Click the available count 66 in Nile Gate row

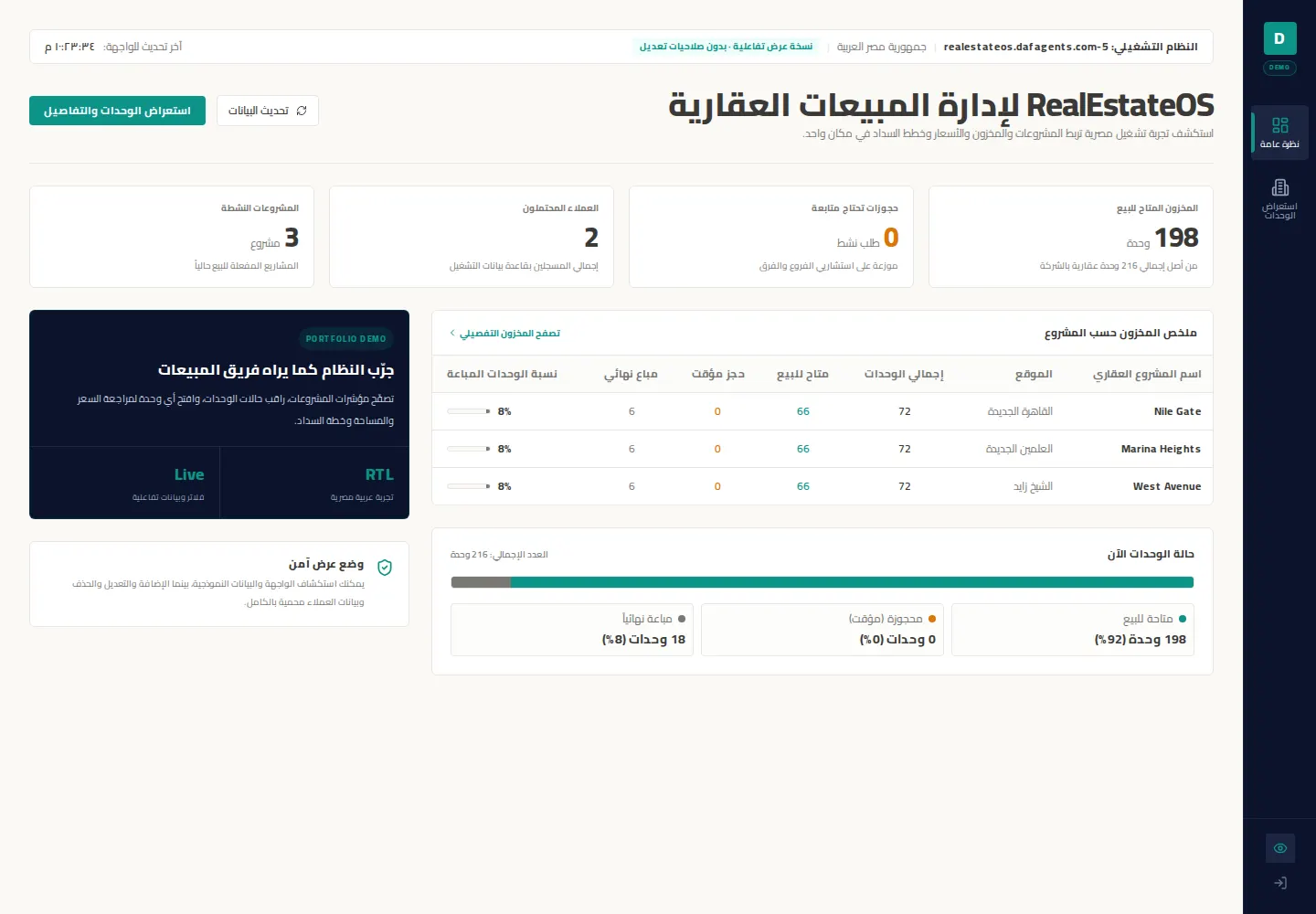click(x=803, y=411)
